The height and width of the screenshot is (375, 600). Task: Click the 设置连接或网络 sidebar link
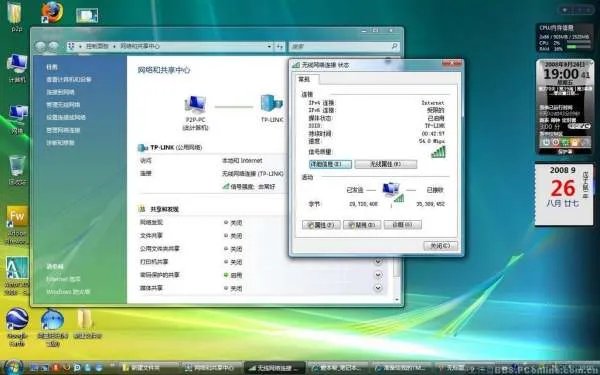66,117
